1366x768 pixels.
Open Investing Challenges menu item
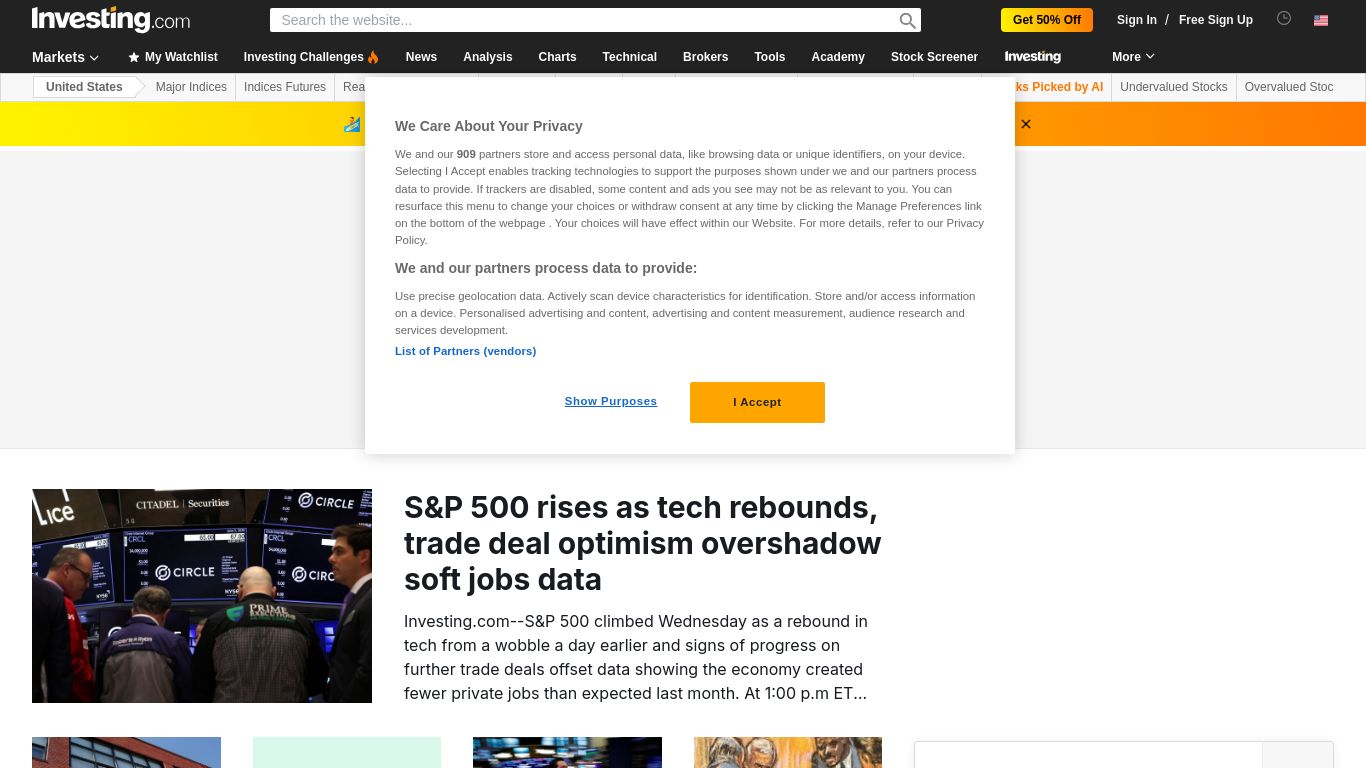[x=311, y=57]
